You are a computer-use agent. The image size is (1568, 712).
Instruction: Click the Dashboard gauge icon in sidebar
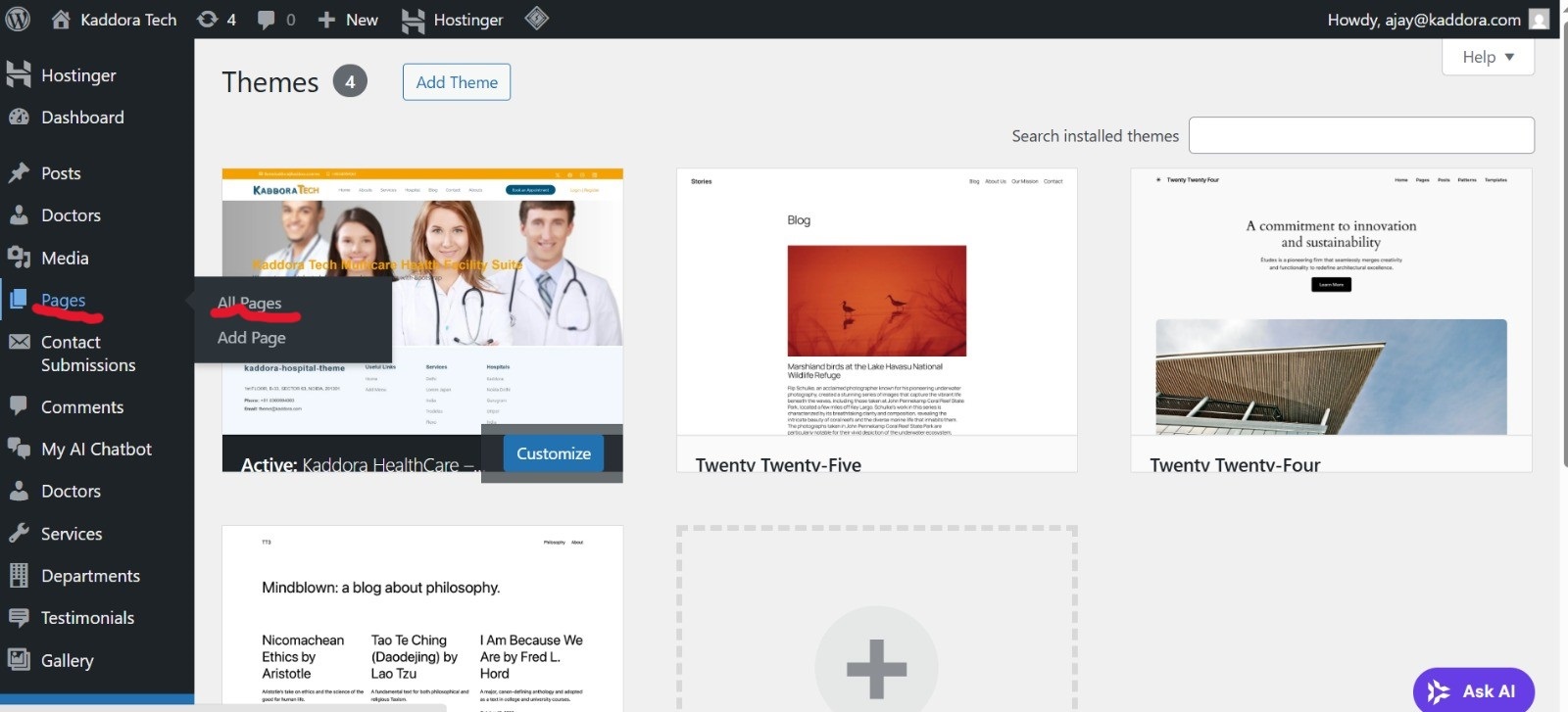(19, 118)
